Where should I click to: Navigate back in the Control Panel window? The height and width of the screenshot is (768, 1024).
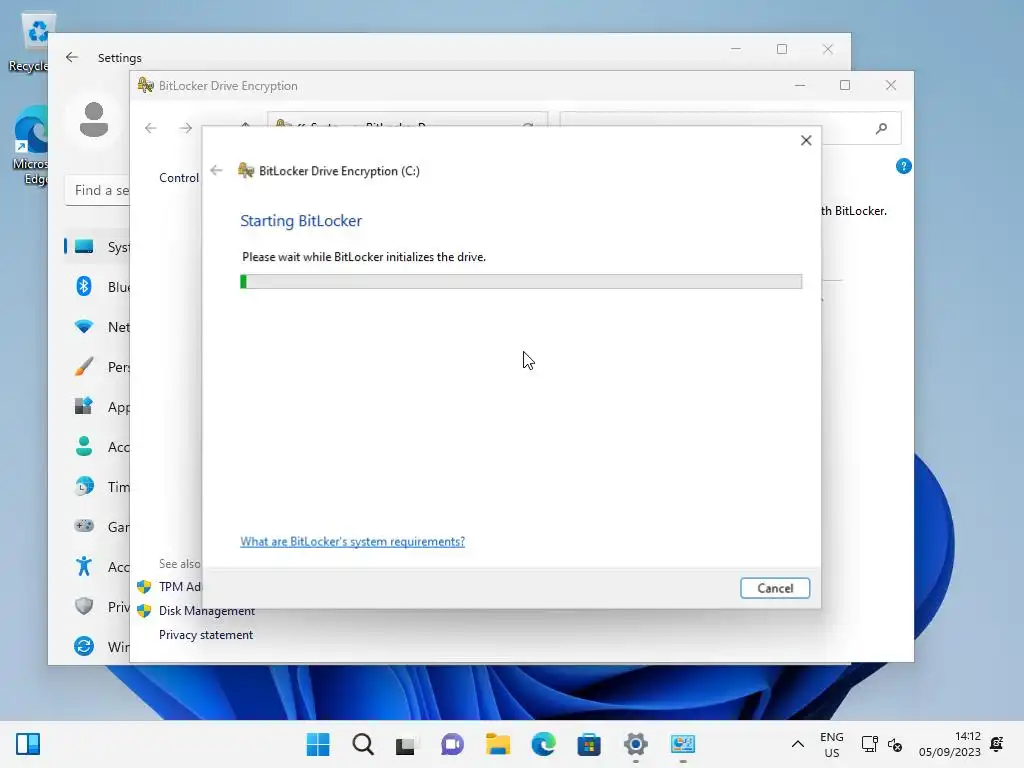151,128
